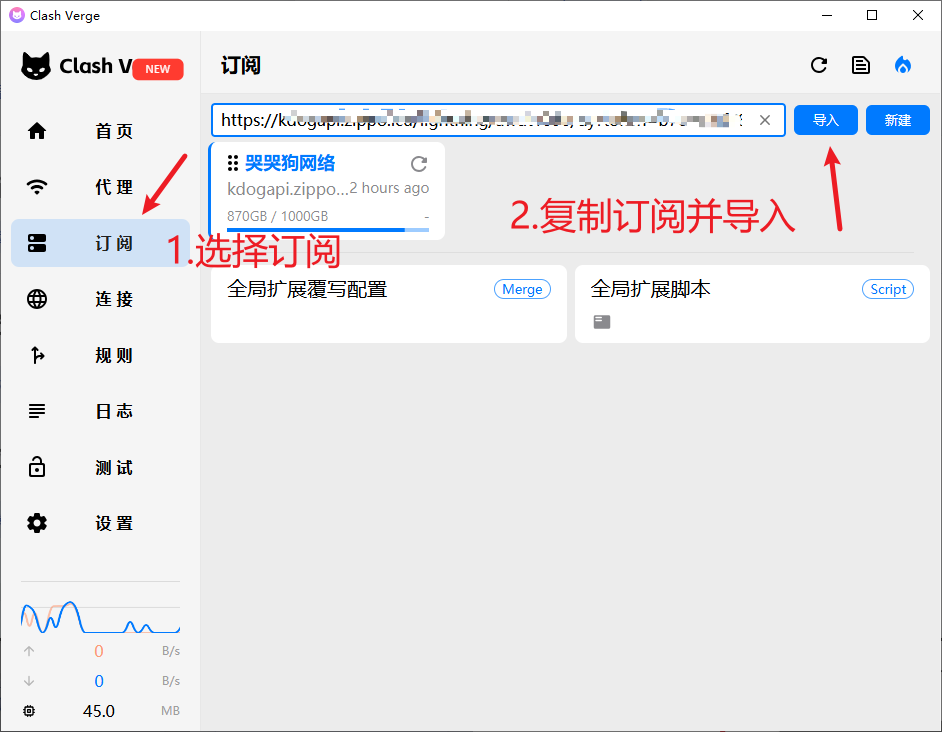Image resolution: width=942 pixels, height=732 pixels.
Task: Minimize the Clash Verge window
Action: click(827, 15)
